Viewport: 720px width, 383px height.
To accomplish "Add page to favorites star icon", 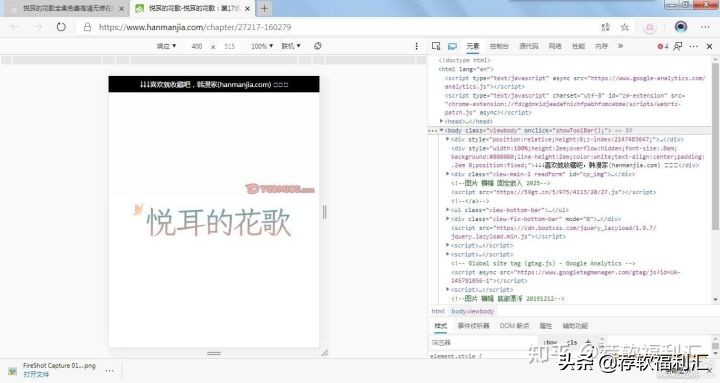I will [x=624, y=27].
